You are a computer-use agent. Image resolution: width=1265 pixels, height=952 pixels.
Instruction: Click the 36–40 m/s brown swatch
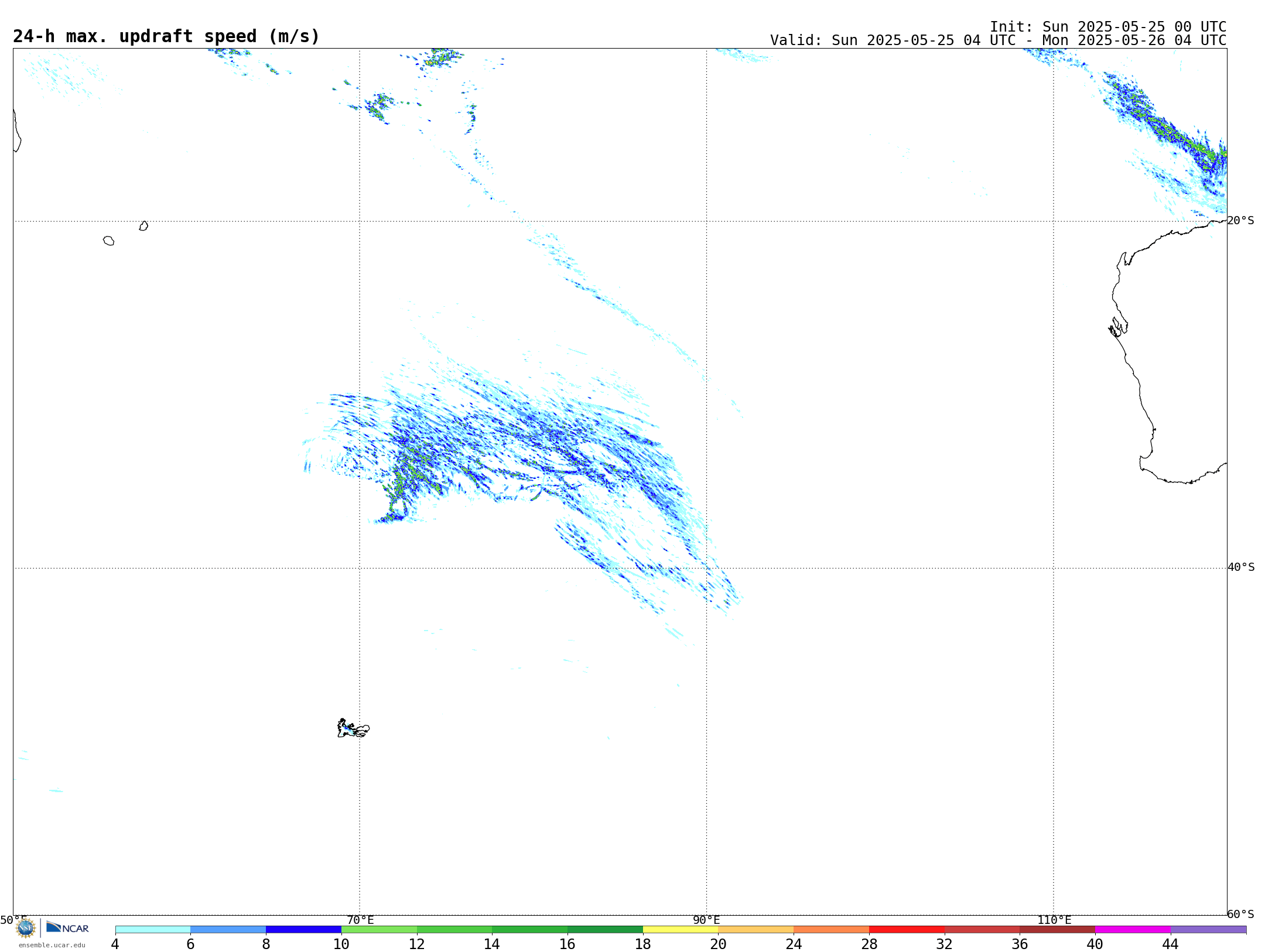(1058, 929)
